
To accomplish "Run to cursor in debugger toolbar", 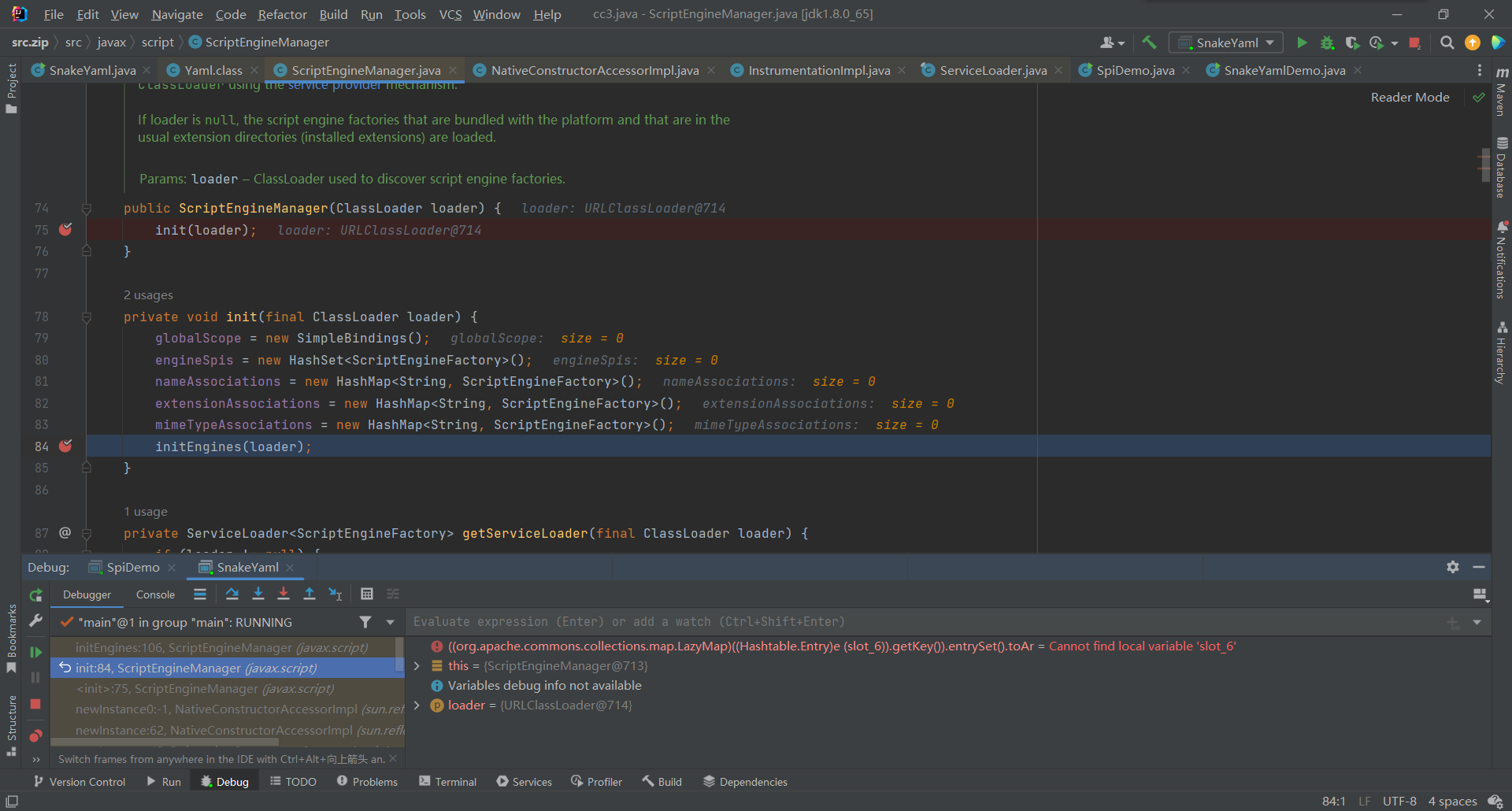I will pos(335,594).
